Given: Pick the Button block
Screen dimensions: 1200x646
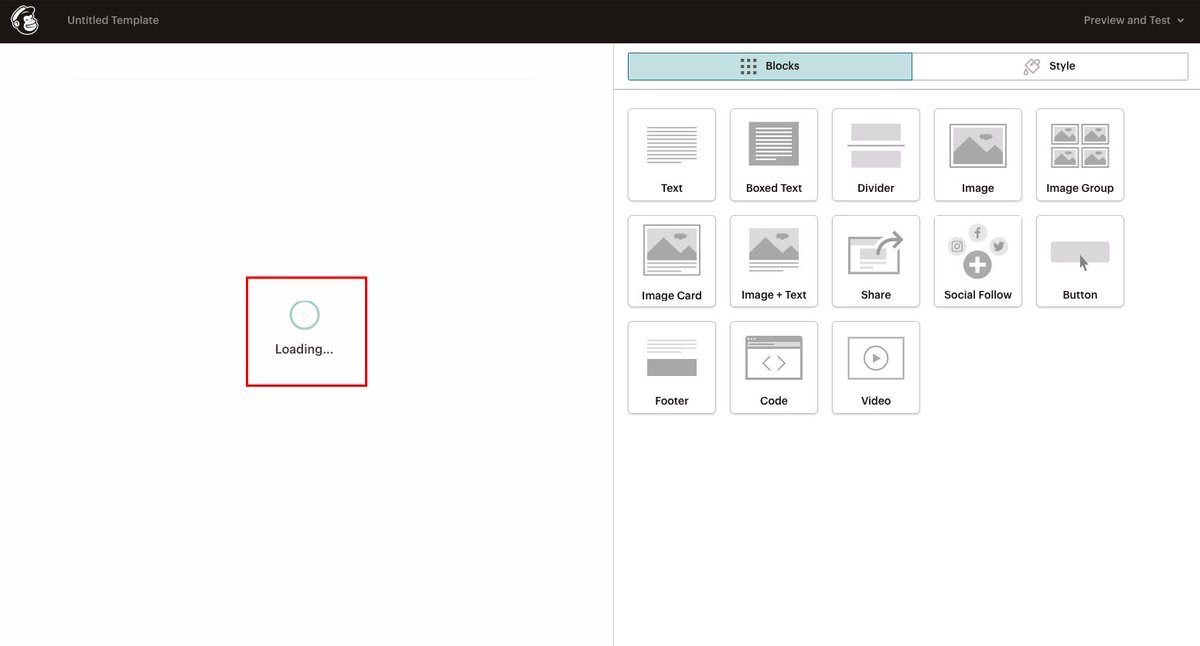Looking at the screenshot, I should tap(1080, 261).
